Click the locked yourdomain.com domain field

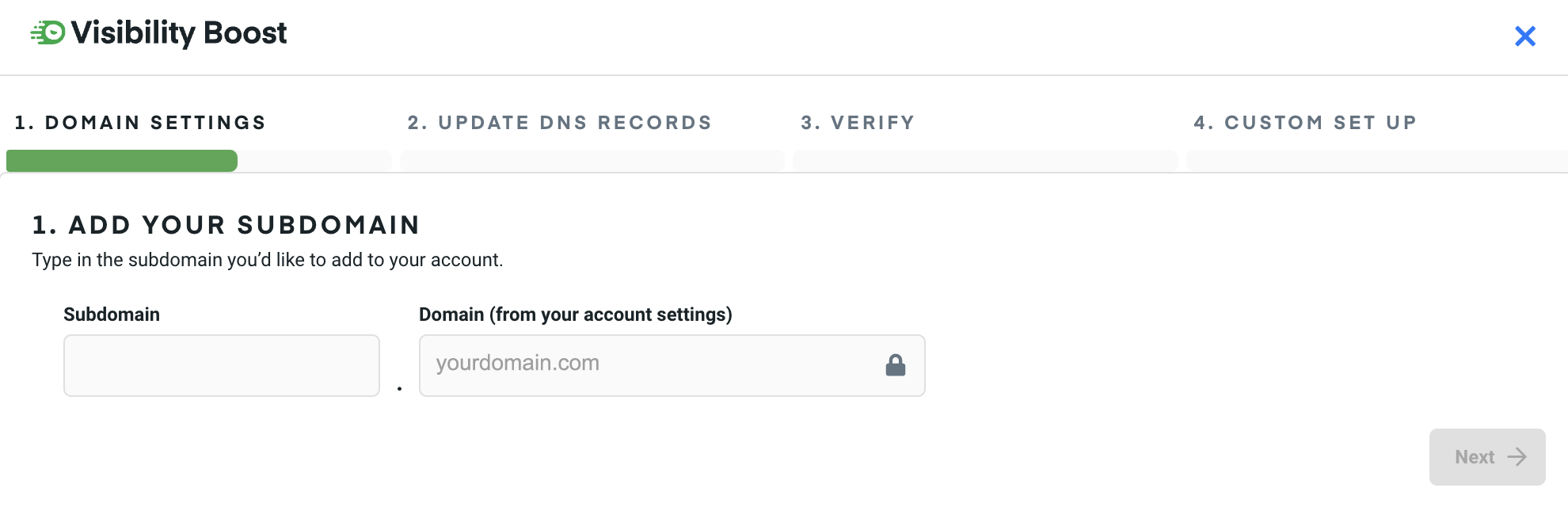coord(649,365)
